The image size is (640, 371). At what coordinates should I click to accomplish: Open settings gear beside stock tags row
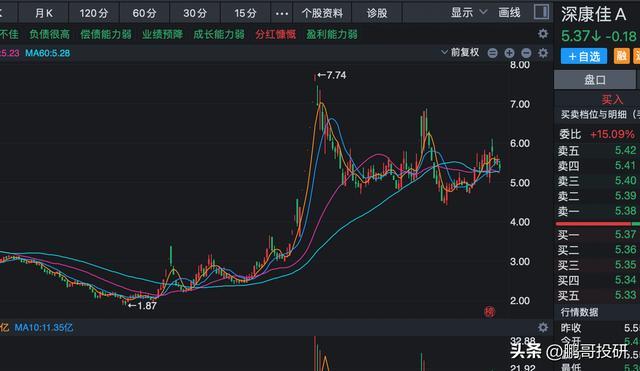click(x=543, y=33)
